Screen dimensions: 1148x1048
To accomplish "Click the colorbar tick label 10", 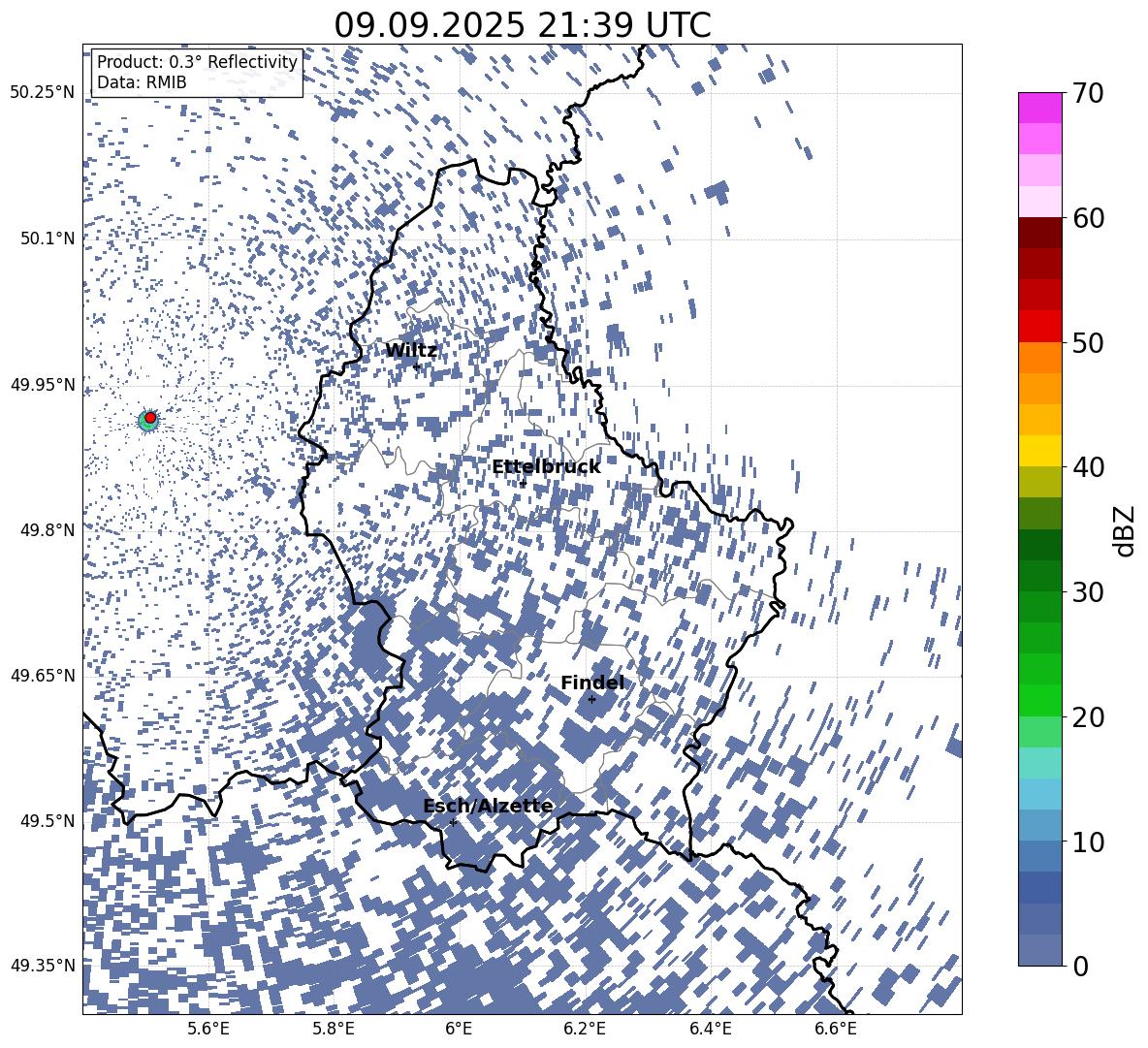I will 1088,842.
